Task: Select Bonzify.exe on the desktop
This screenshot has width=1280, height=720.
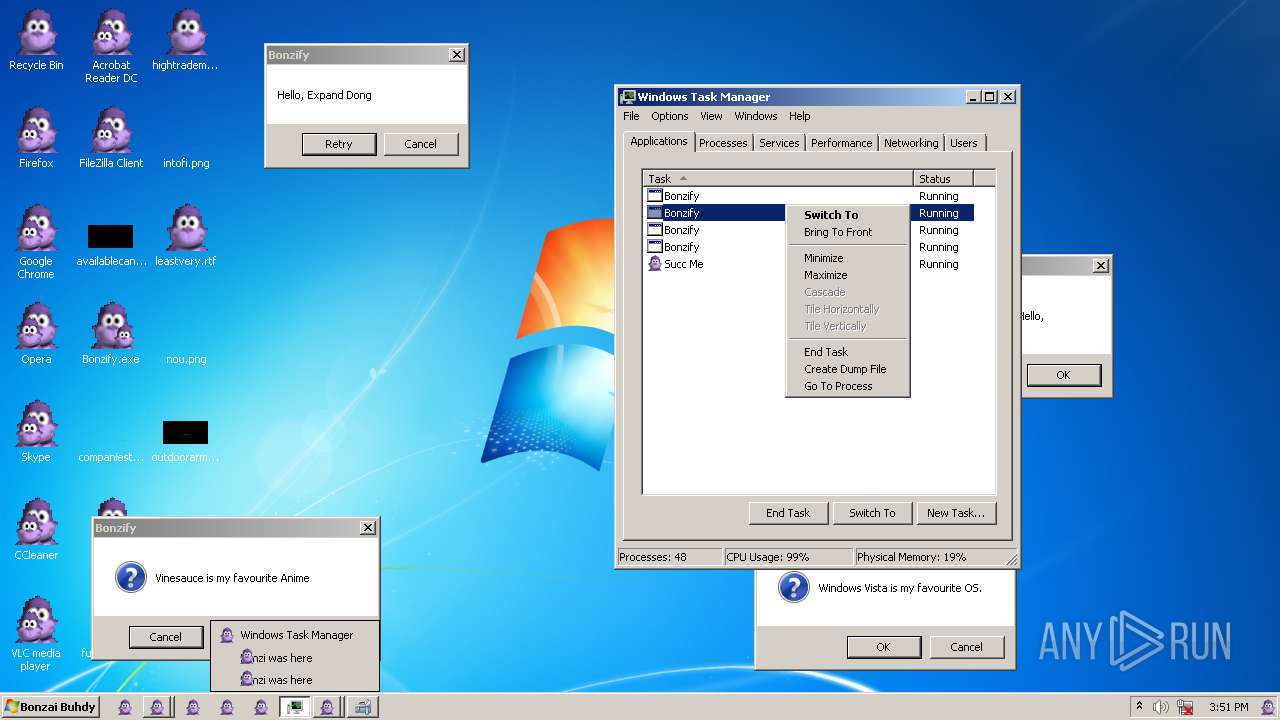Action: pyautogui.click(x=111, y=334)
